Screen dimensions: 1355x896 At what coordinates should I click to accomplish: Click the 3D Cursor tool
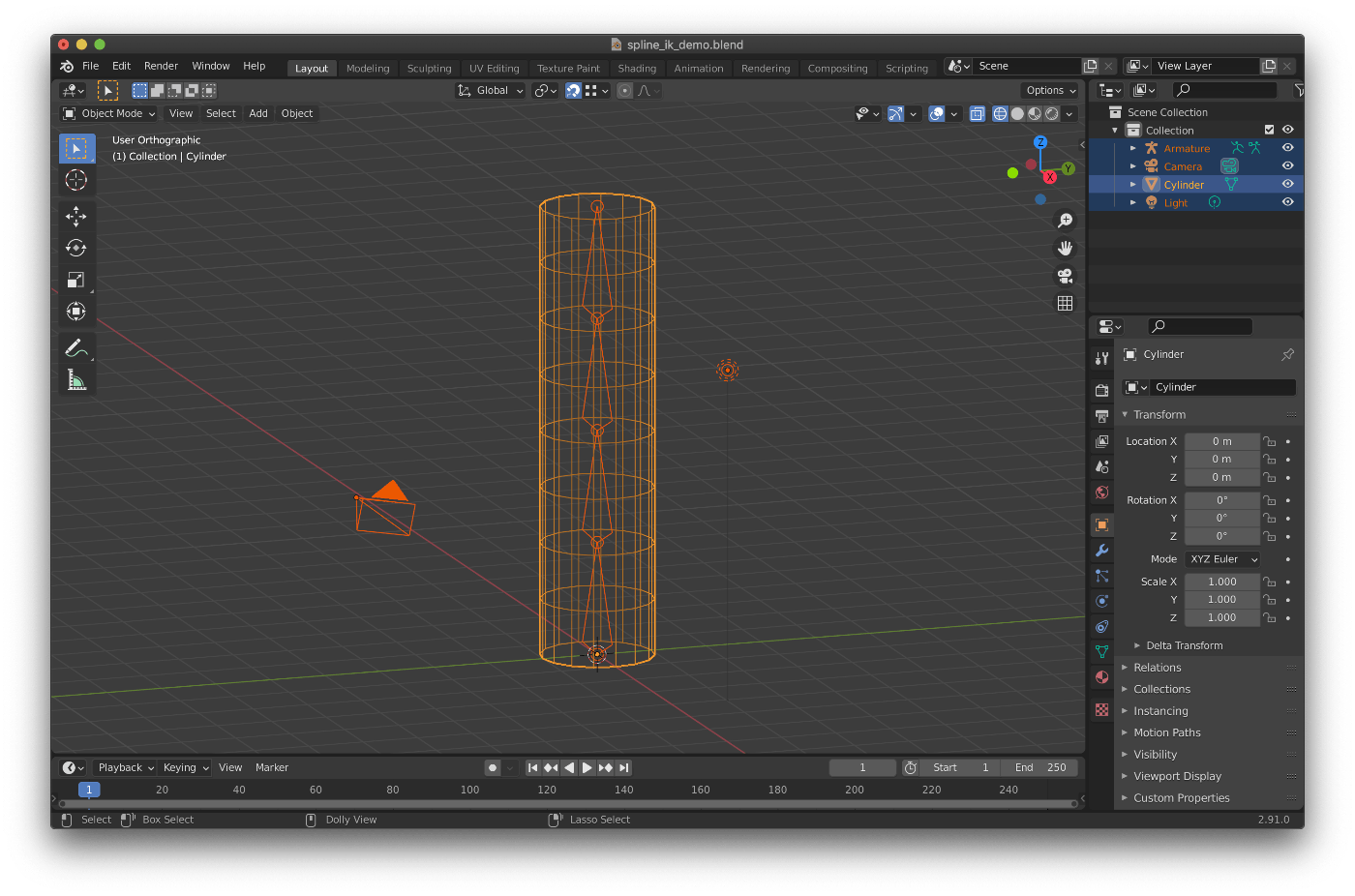[75, 180]
